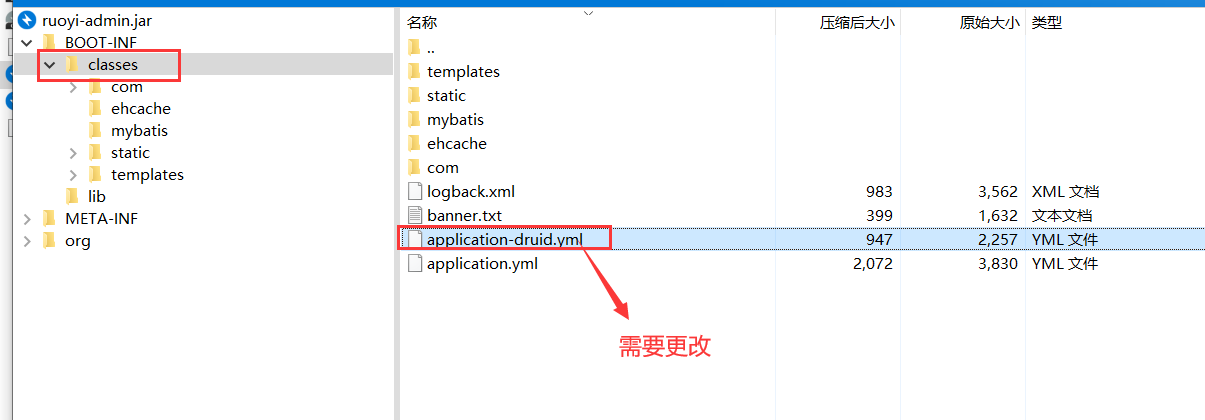Image resolution: width=1205 pixels, height=420 pixels.
Task: Click the logback.xml file icon
Action: click(415, 191)
